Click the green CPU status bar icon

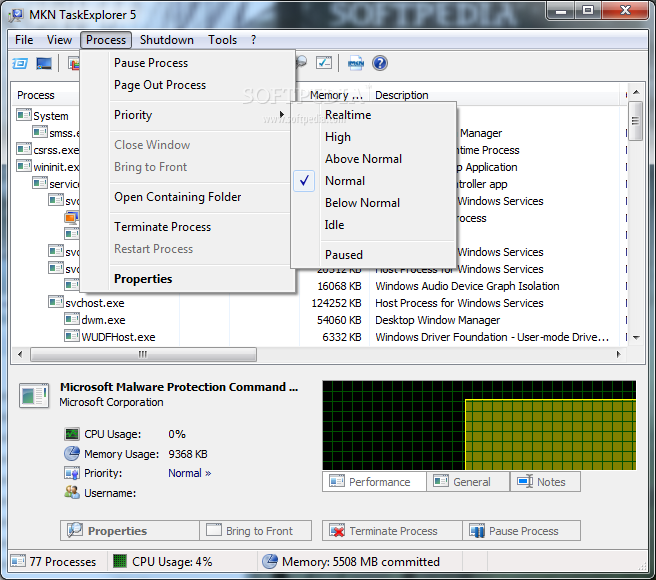coord(120,561)
